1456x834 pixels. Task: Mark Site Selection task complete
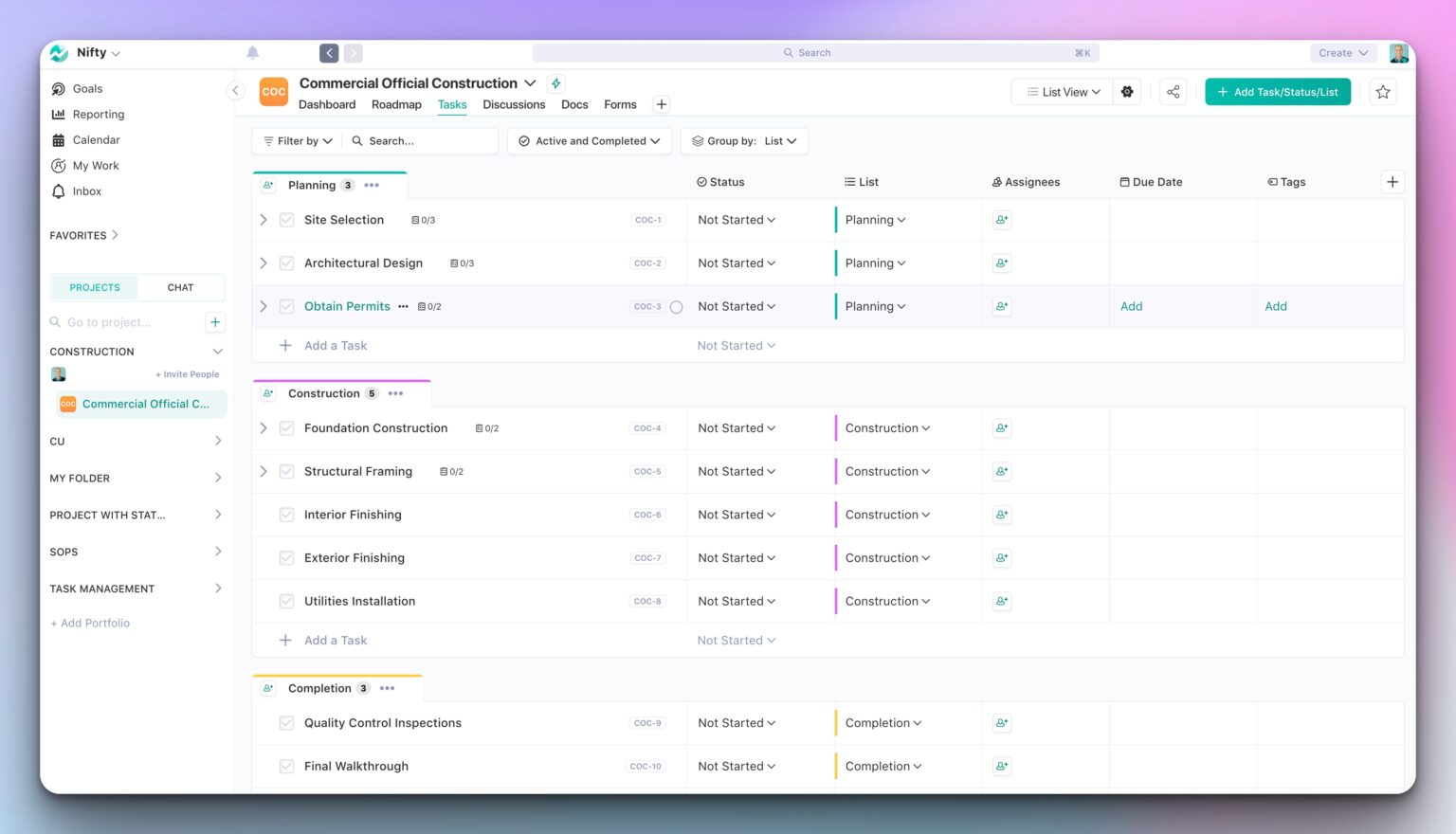point(286,220)
